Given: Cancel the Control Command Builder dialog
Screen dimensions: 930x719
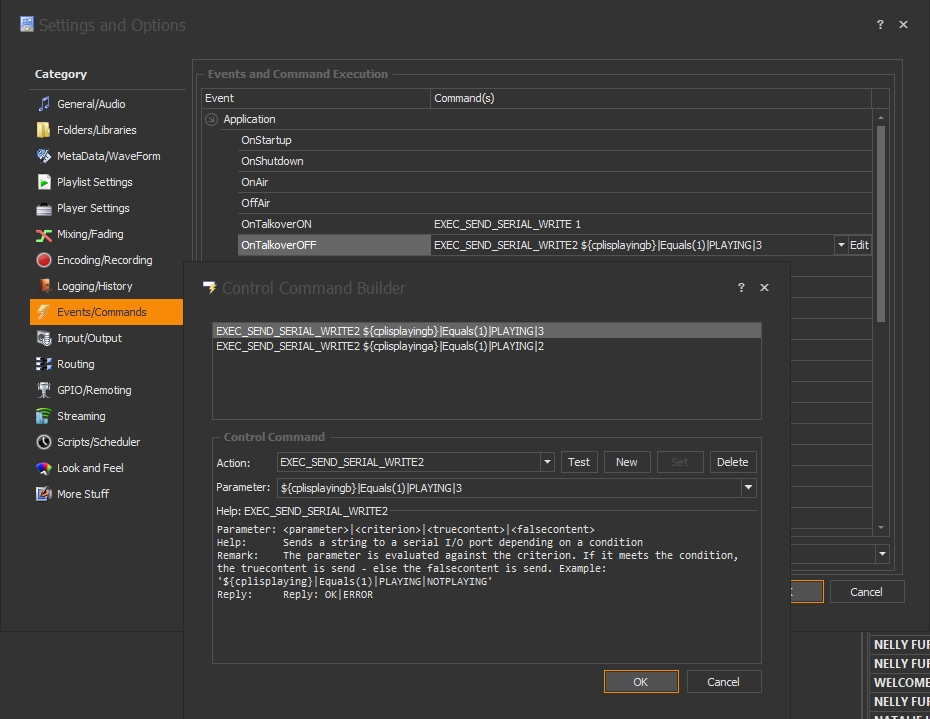Looking at the screenshot, I should (x=724, y=682).
